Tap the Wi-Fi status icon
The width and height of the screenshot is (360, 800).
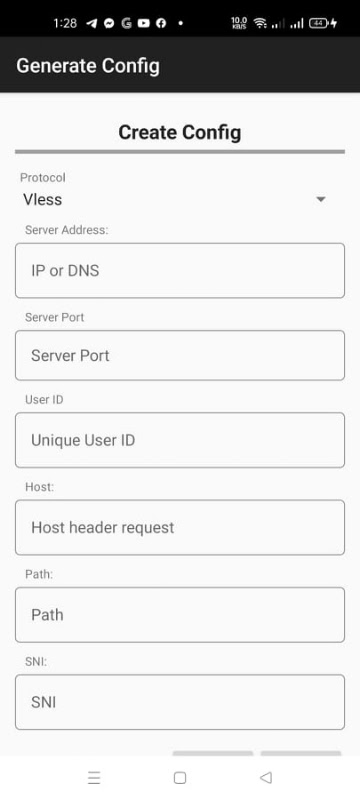261,23
